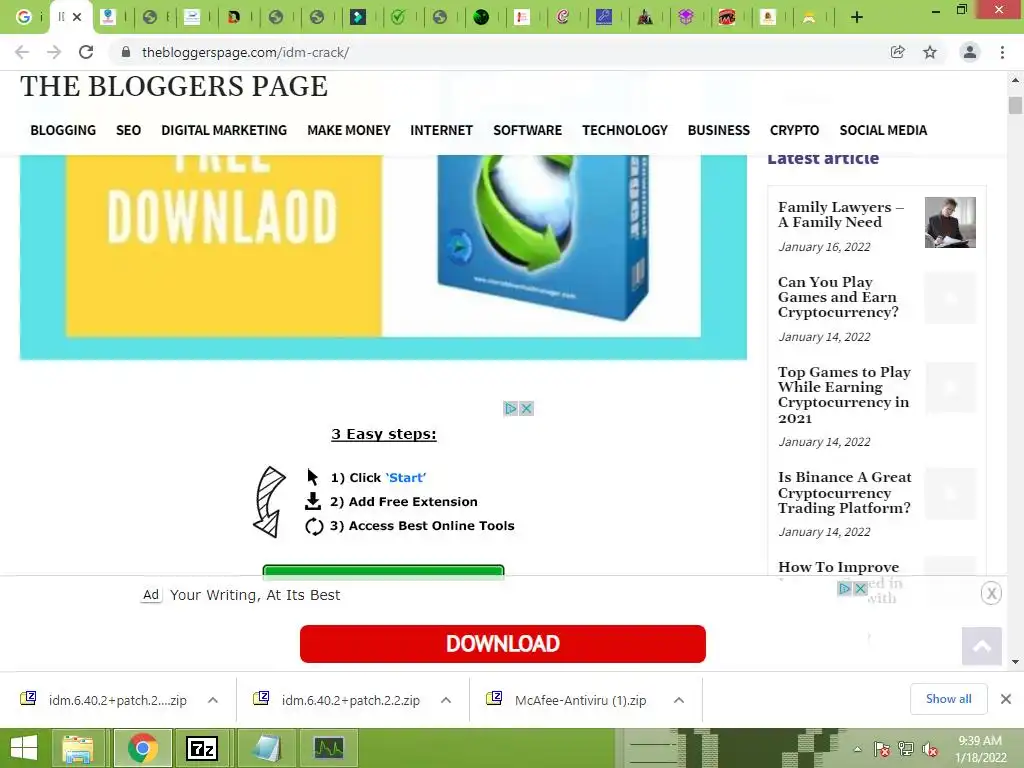Open the SOCIAL MEDIA category

coord(883,130)
